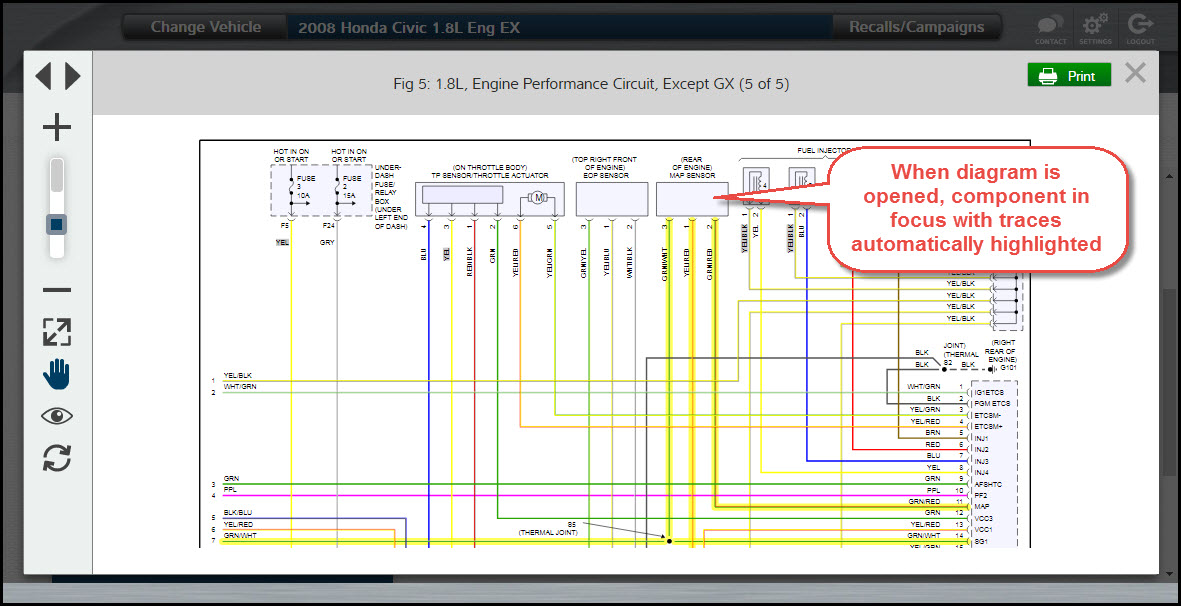The height and width of the screenshot is (606, 1181).
Task: Expand the diagram to full screen
Action: [57, 332]
